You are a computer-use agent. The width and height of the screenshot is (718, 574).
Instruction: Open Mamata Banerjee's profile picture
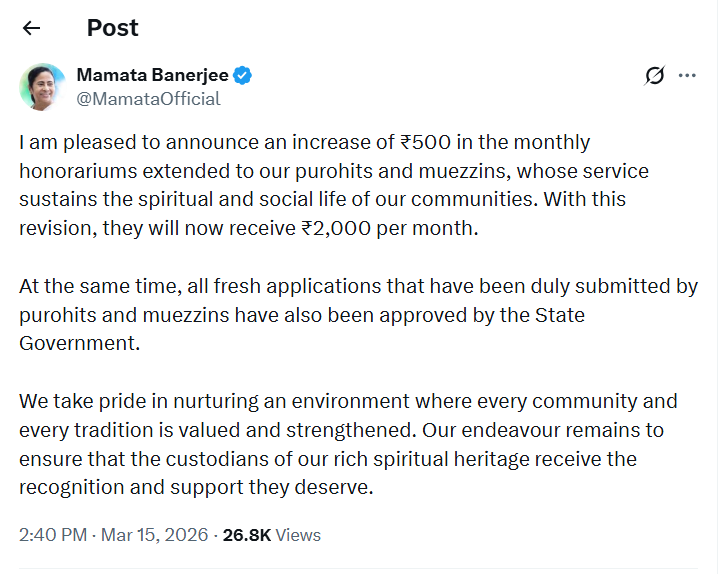tap(42, 86)
